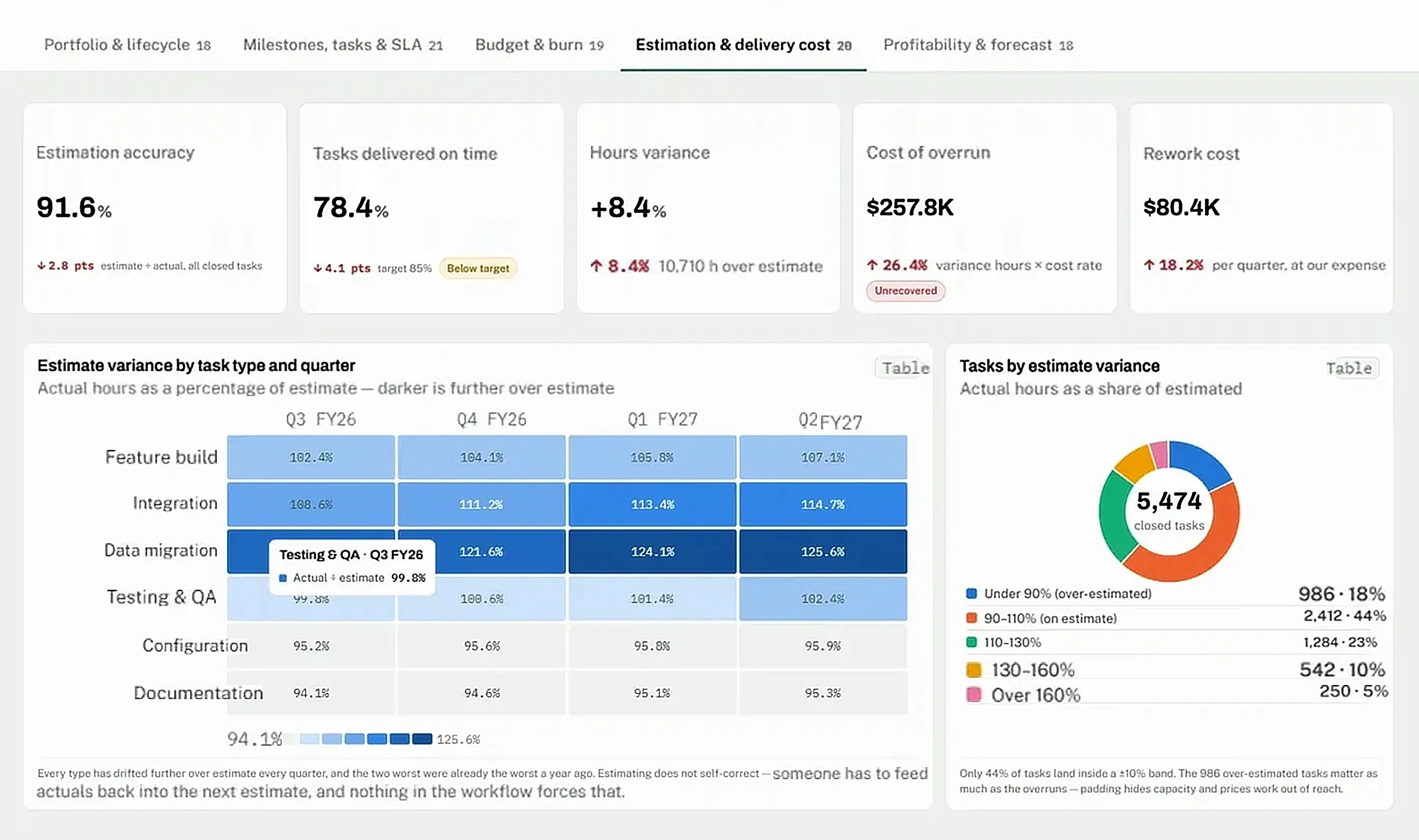Click the up arrow beside 18.2%
1419x840 pixels.
click(x=1149, y=265)
